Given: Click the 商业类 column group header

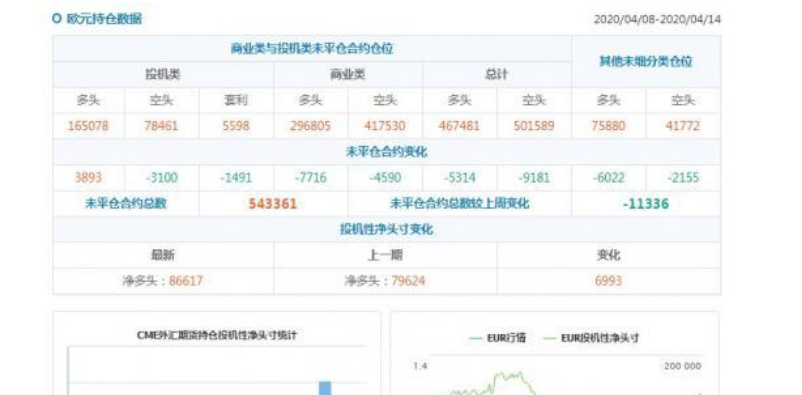Looking at the screenshot, I should click(x=348, y=74).
